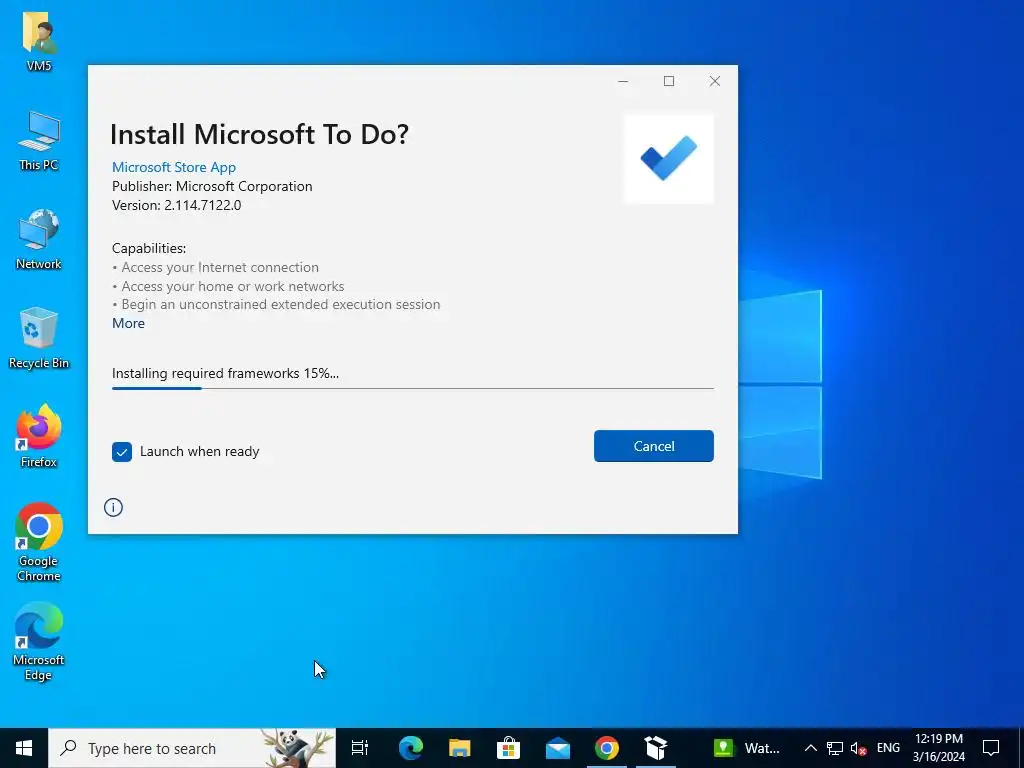Open the Windows Start menu
This screenshot has width=1024, height=768.
(24, 748)
